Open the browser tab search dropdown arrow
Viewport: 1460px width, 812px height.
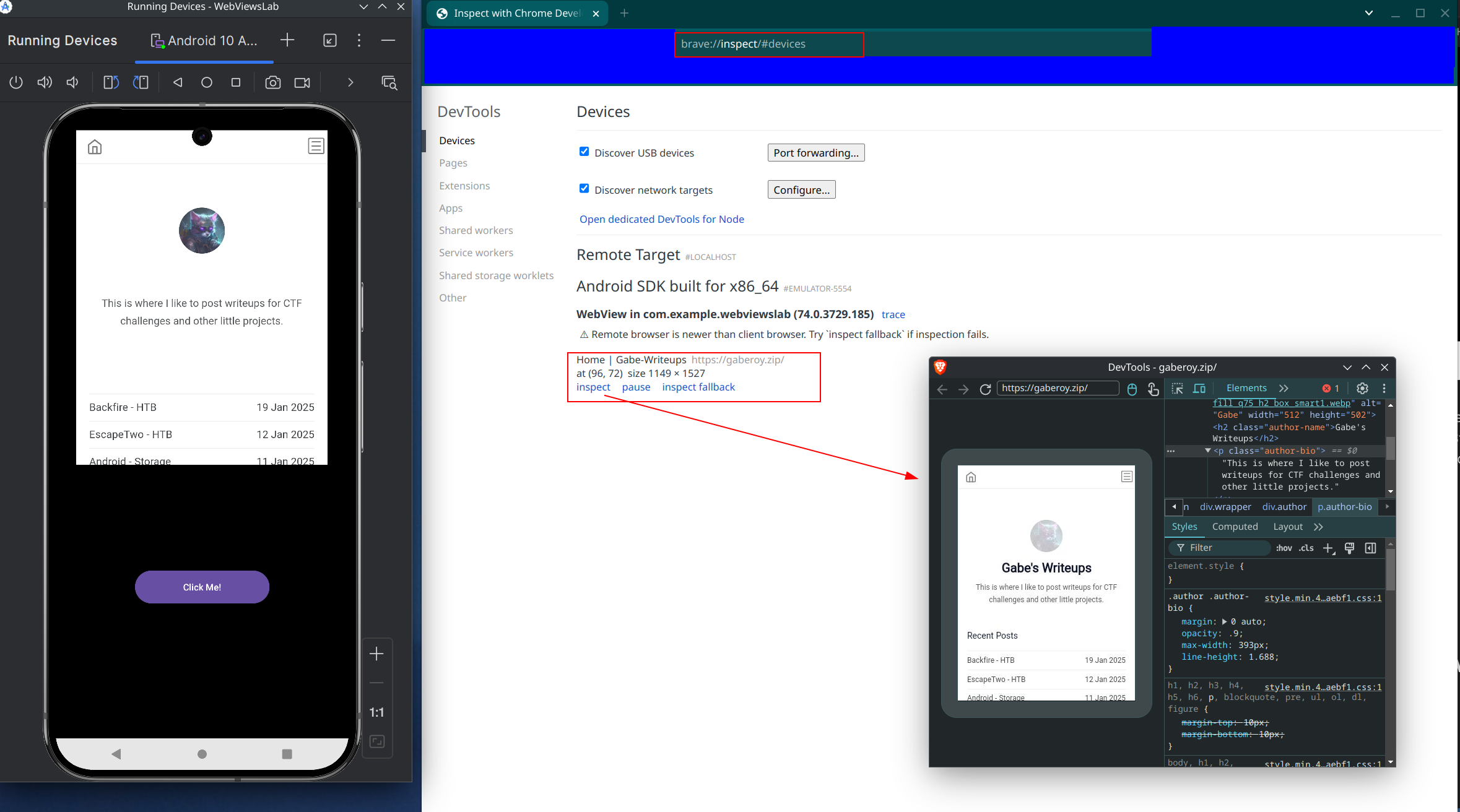1369,13
